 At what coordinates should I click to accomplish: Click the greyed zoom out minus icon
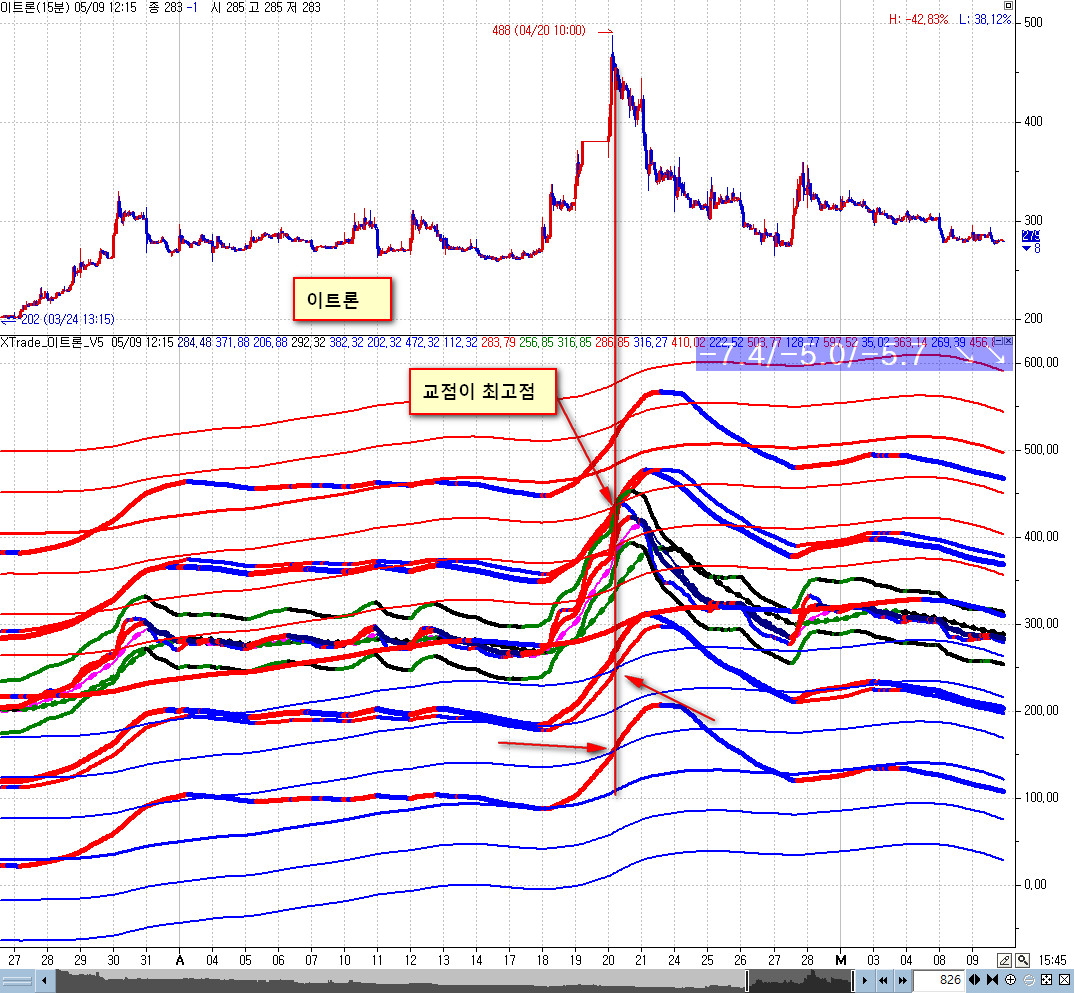1027,979
